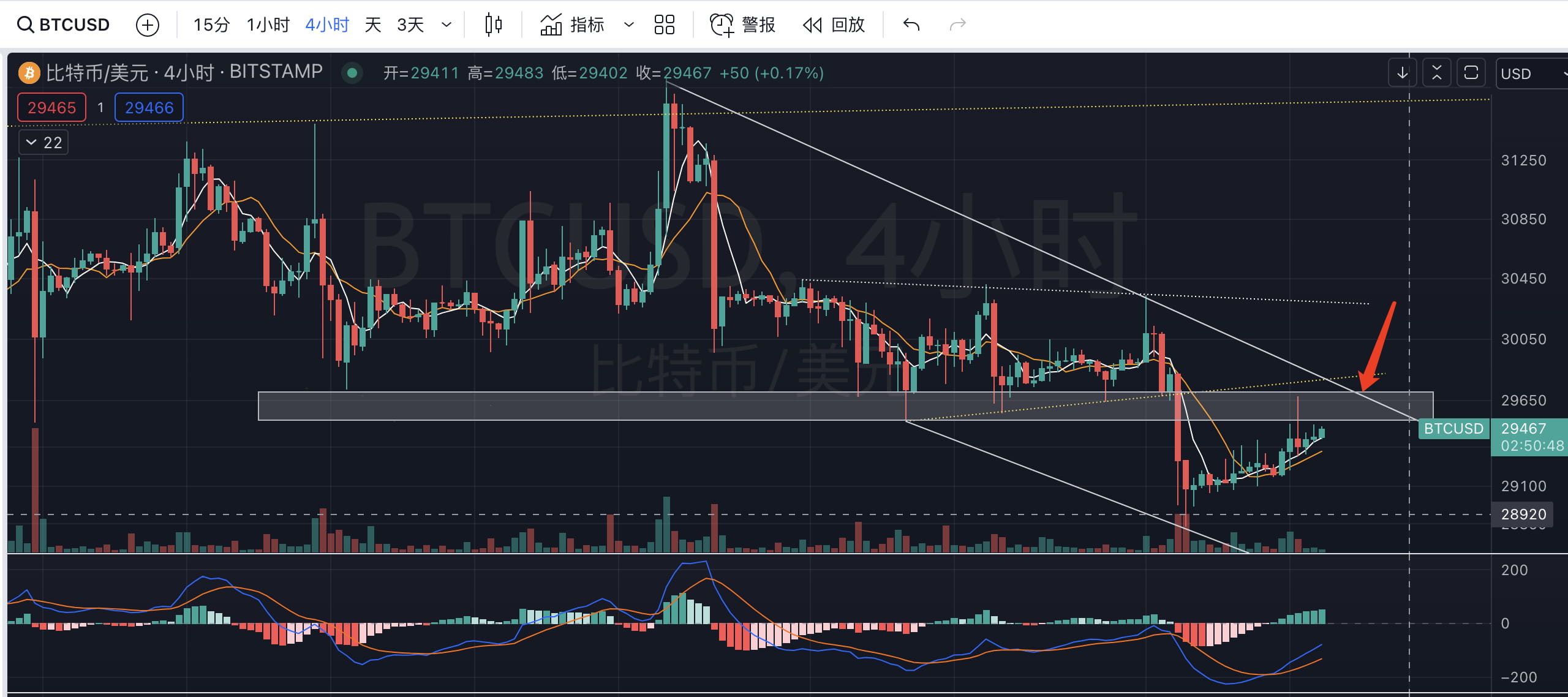
Task: Click the 30050 price axis label
Action: (x=1523, y=339)
